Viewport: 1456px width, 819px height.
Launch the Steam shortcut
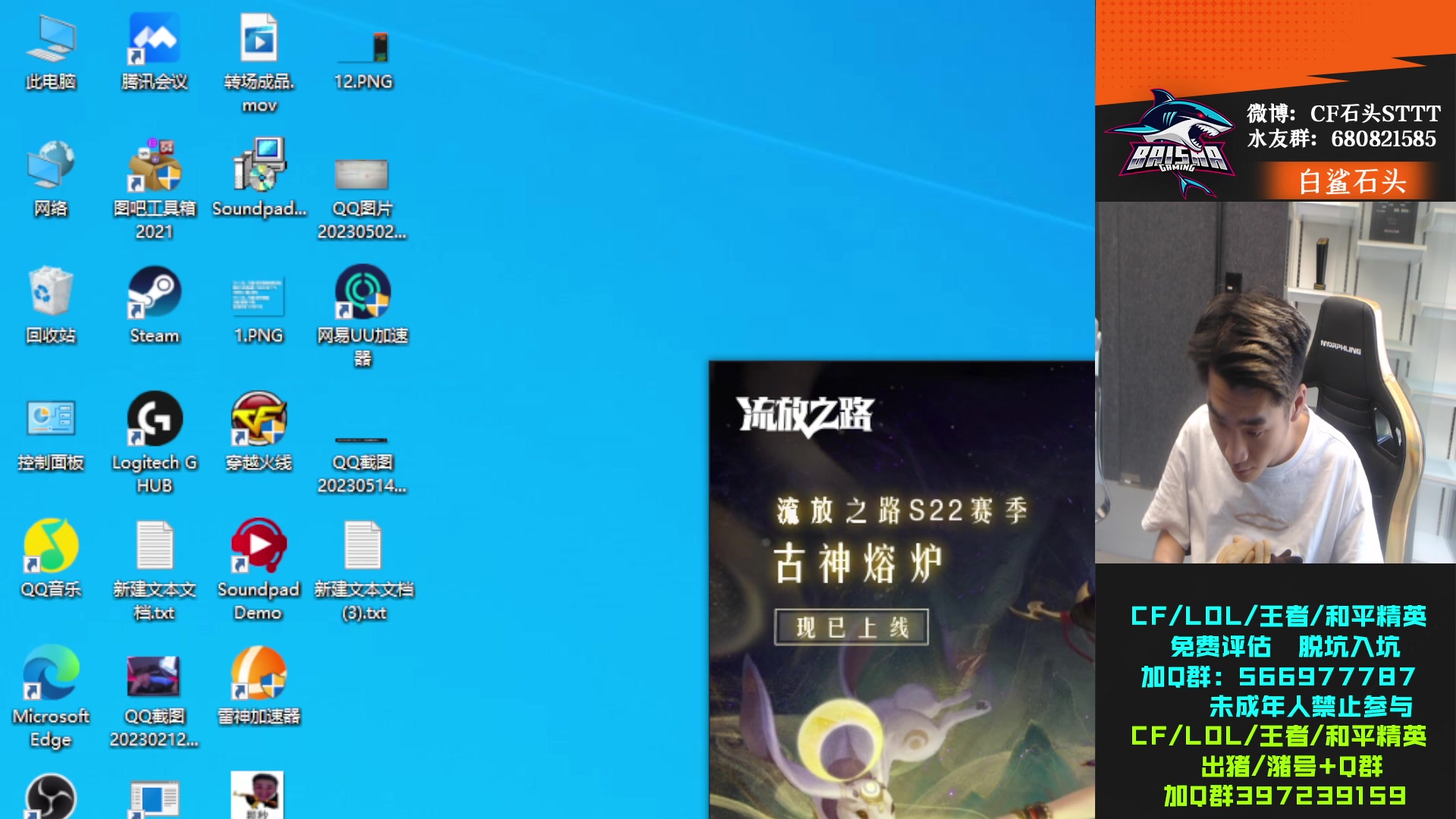pos(154,306)
